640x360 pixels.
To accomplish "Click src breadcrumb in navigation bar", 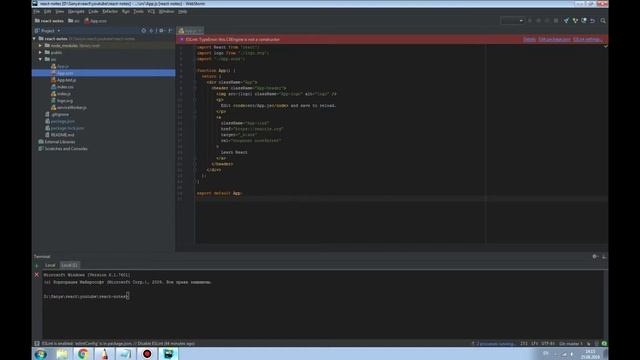I will [x=74, y=20].
